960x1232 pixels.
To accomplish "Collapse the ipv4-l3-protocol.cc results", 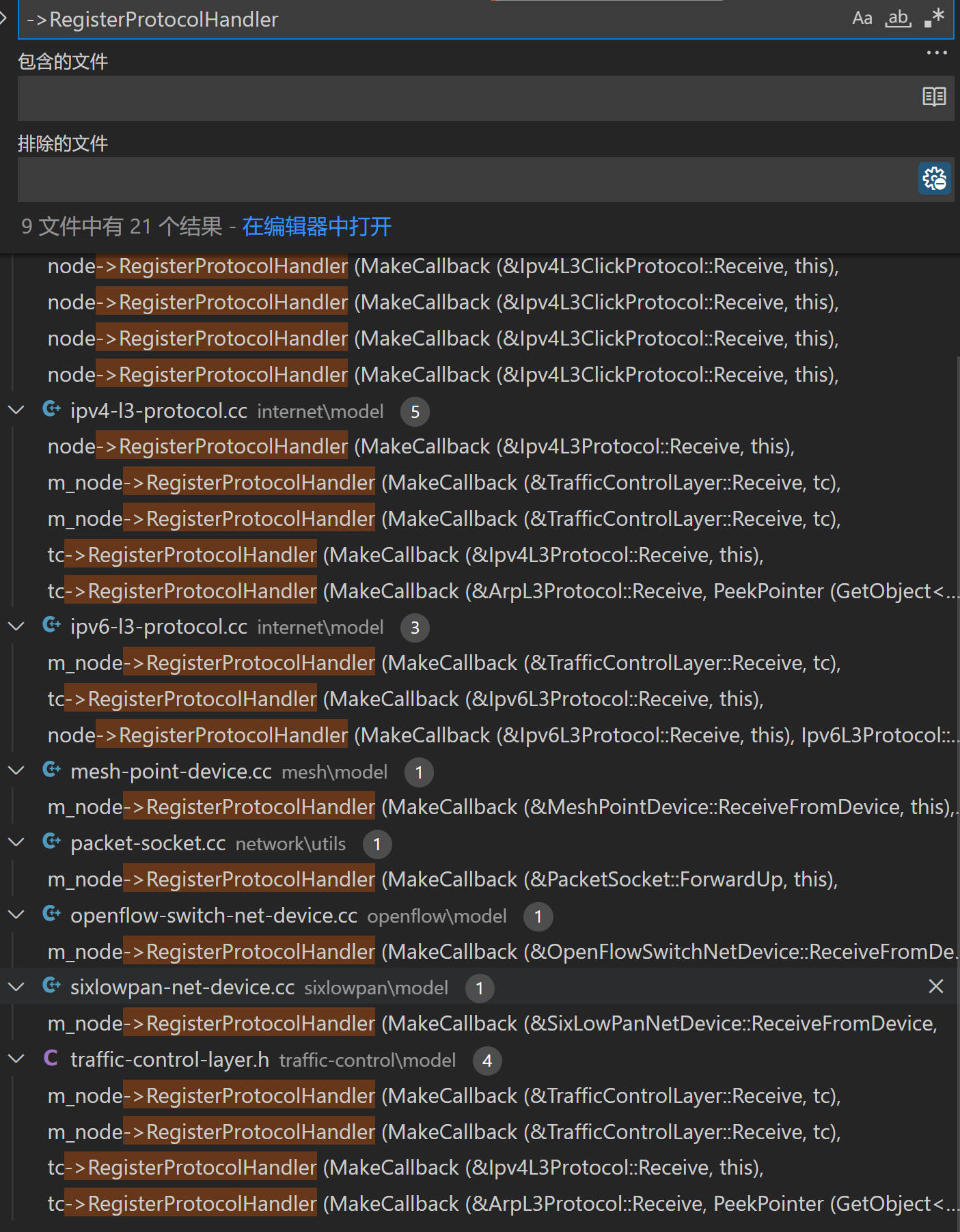I will tap(16, 410).
